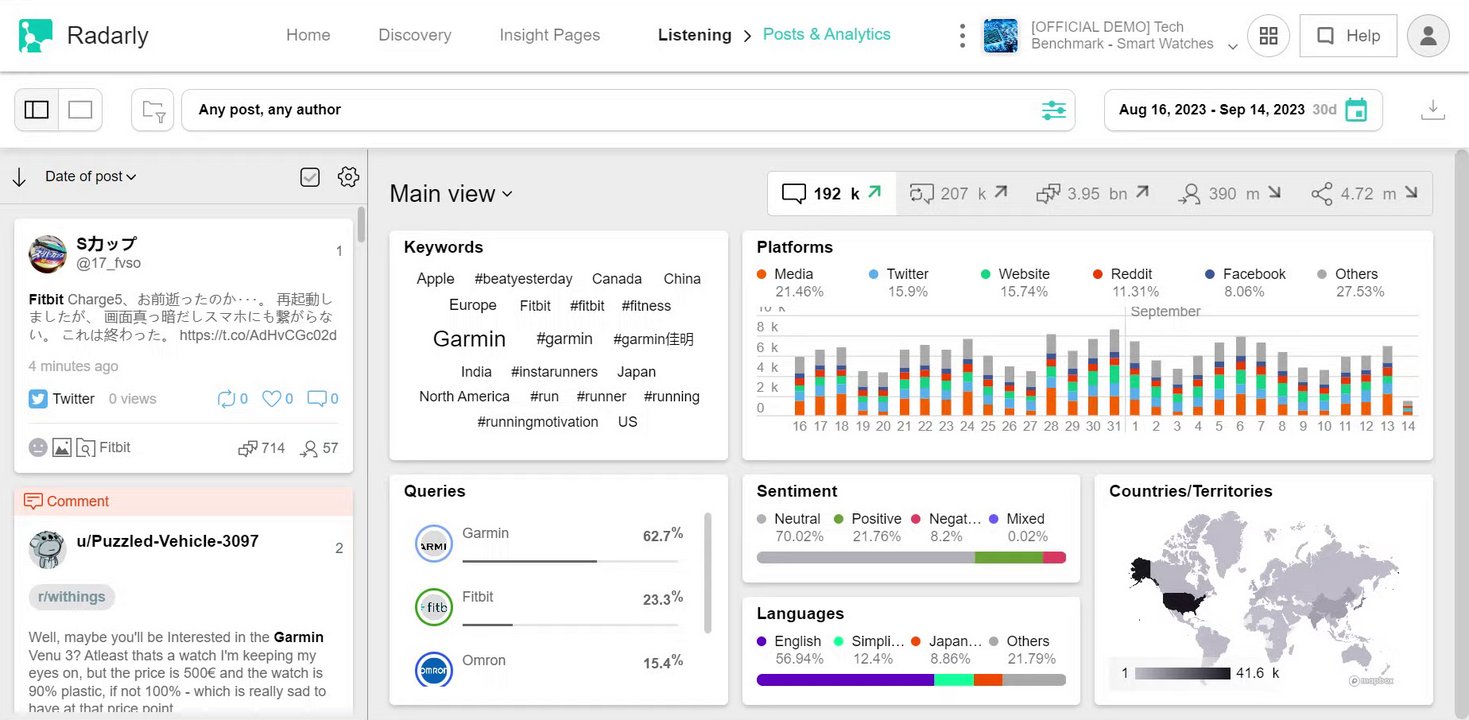The height and width of the screenshot is (720, 1469).
Task: Open the saved filters folder icon
Action: click(153, 110)
